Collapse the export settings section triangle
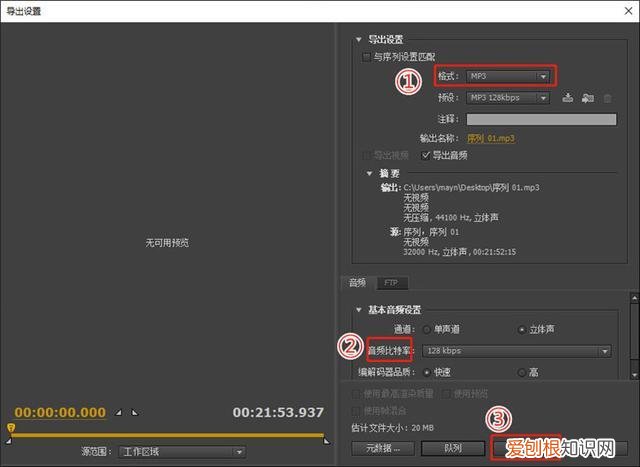 pos(358,40)
